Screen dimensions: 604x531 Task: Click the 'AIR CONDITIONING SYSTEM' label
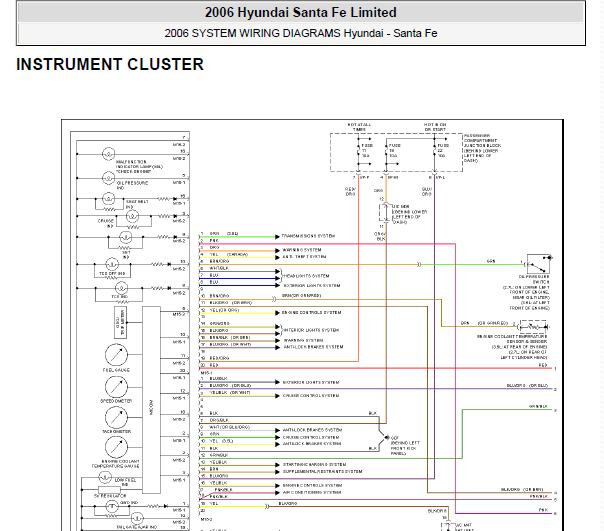312,492
